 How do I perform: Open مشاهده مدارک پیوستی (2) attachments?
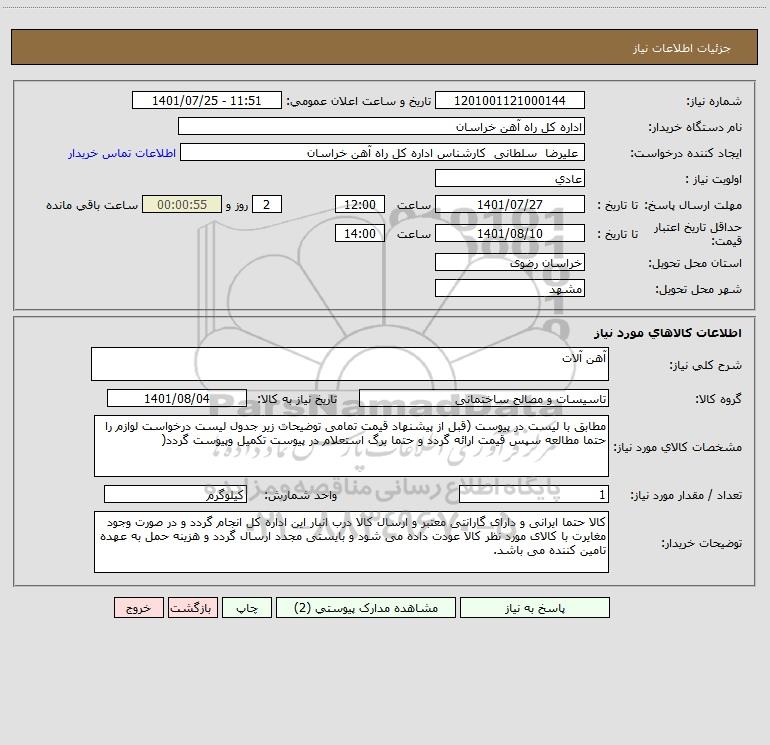pos(366,607)
